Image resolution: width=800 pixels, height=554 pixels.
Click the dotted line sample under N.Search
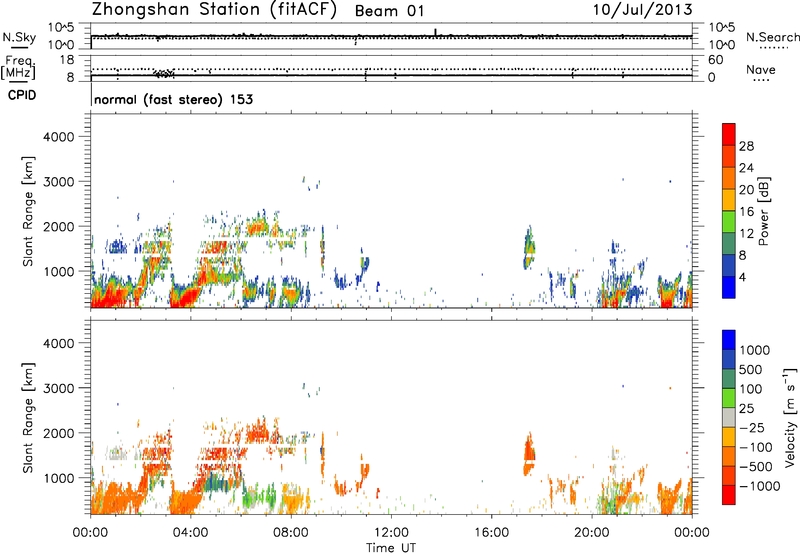pos(774,48)
